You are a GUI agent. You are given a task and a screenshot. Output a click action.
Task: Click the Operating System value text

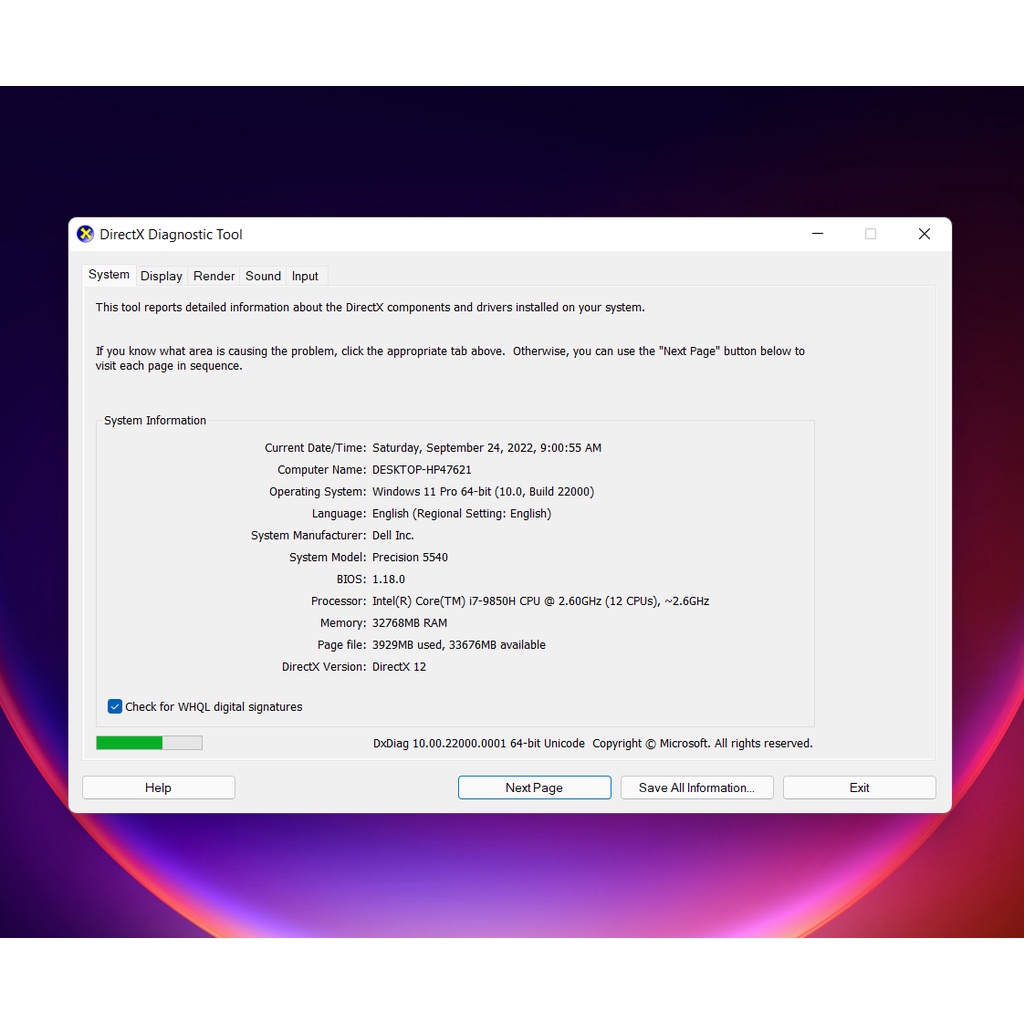point(482,492)
